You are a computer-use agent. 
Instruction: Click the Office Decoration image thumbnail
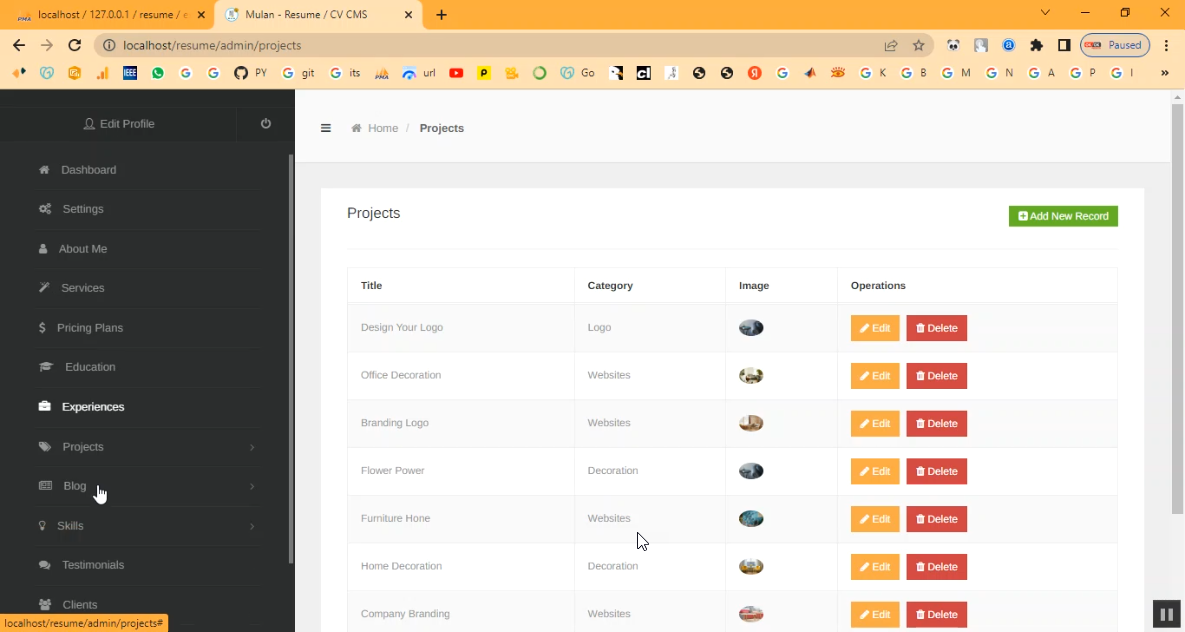[751, 376]
